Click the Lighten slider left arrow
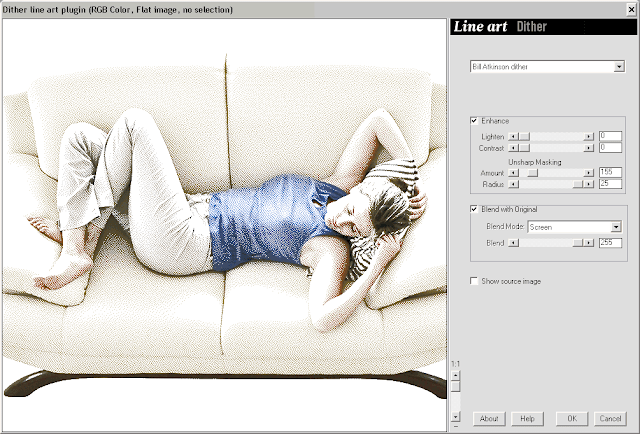This screenshot has width=640, height=434. click(x=513, y=136)
